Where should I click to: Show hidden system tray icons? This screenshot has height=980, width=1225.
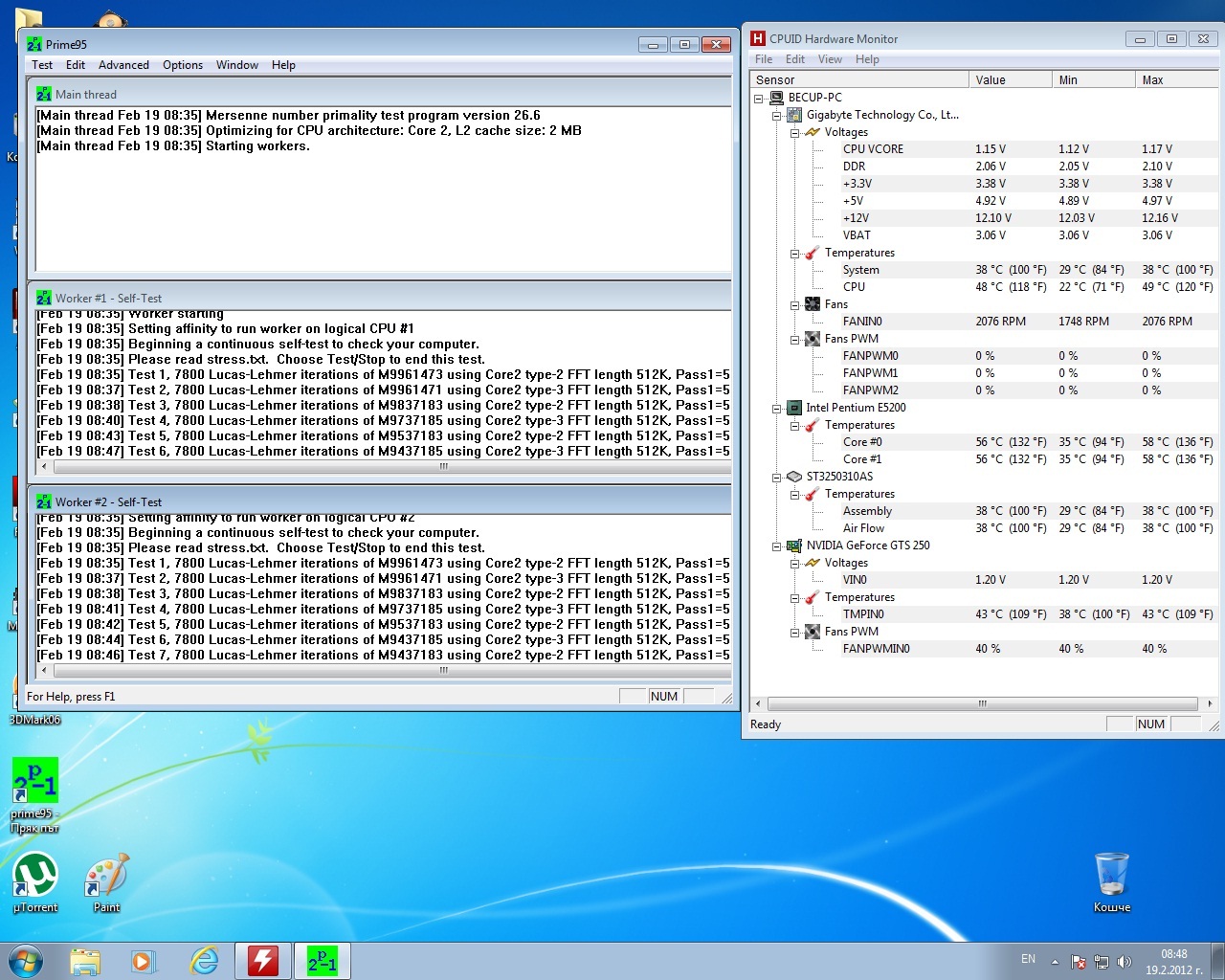pyautogui.click(x=1055, y=961)
